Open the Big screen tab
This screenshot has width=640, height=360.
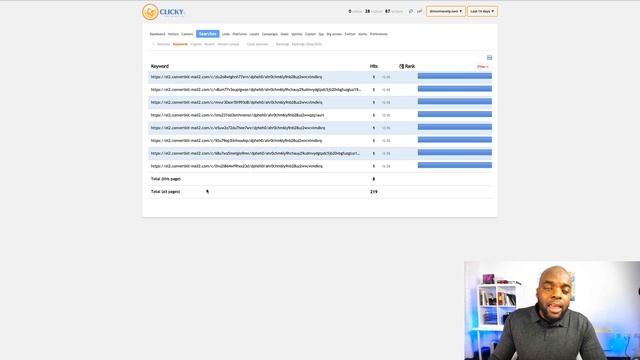click(334, 34)
